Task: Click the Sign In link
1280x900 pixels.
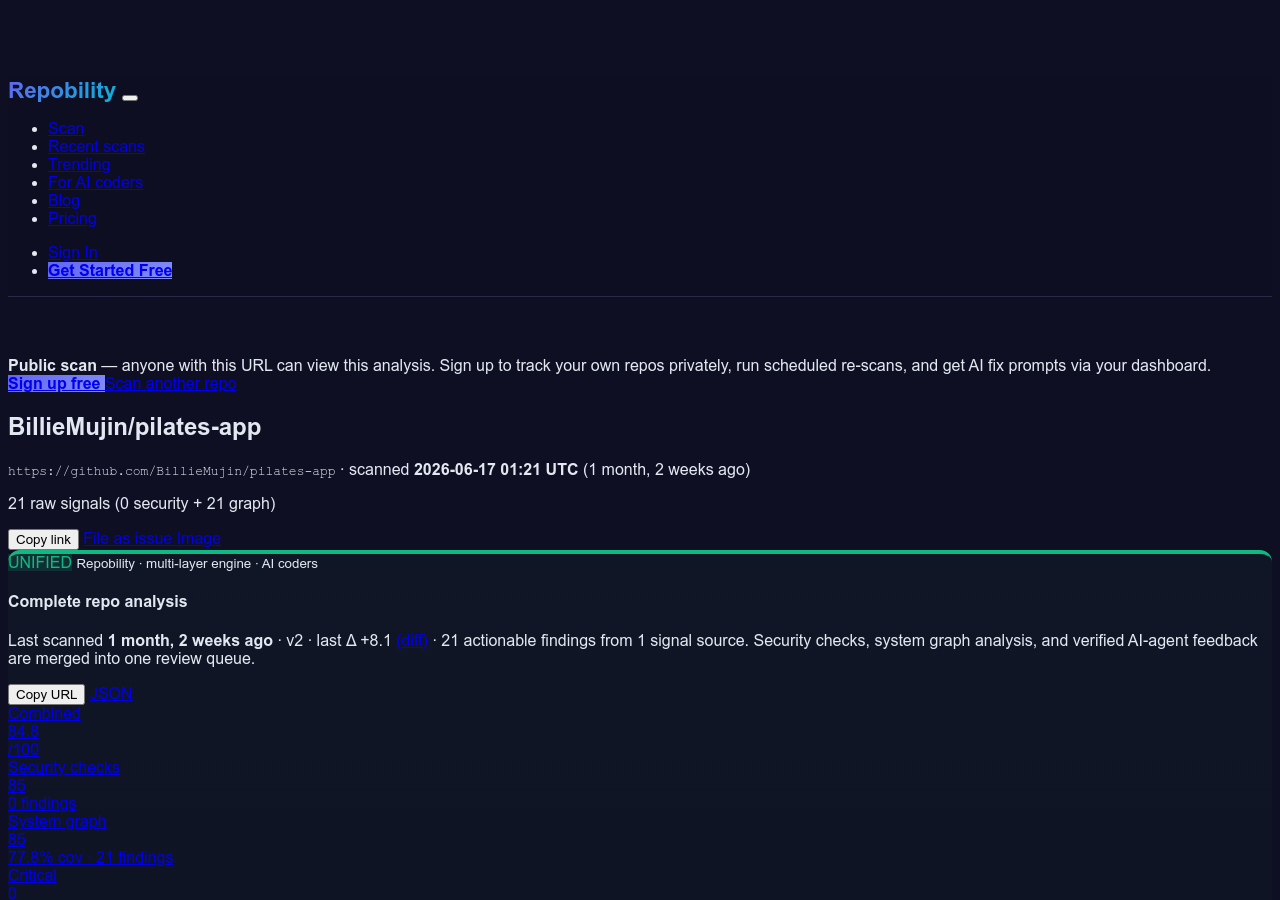Action: point(73,252)
